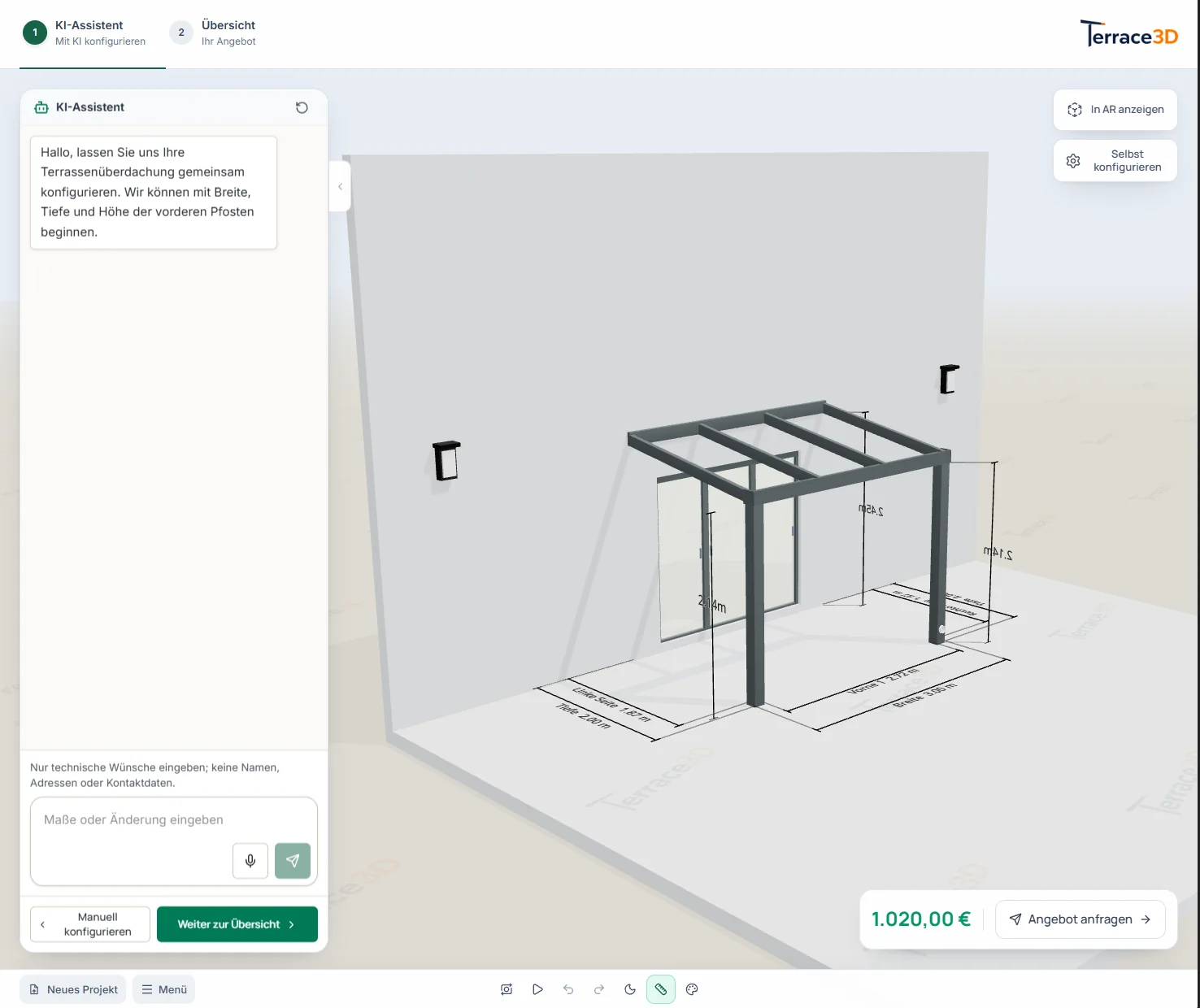1200x1008 pixels.
Task: Collapse the assistant side panel
Action: [340, 186]
